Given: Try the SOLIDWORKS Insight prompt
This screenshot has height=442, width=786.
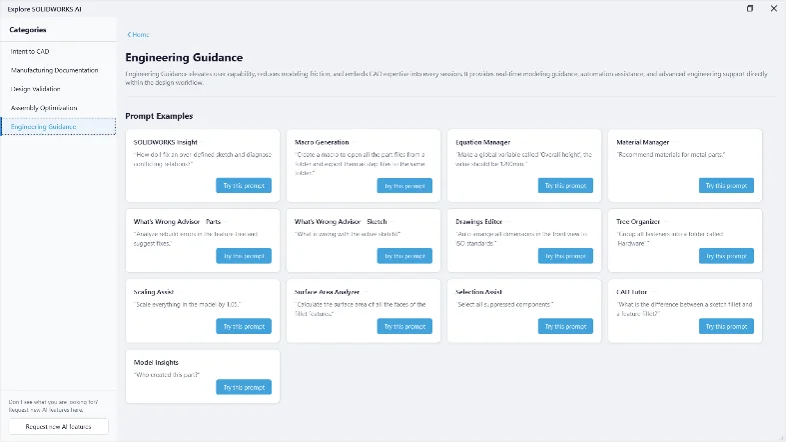Looking at the screenshot, I should 244,185.
